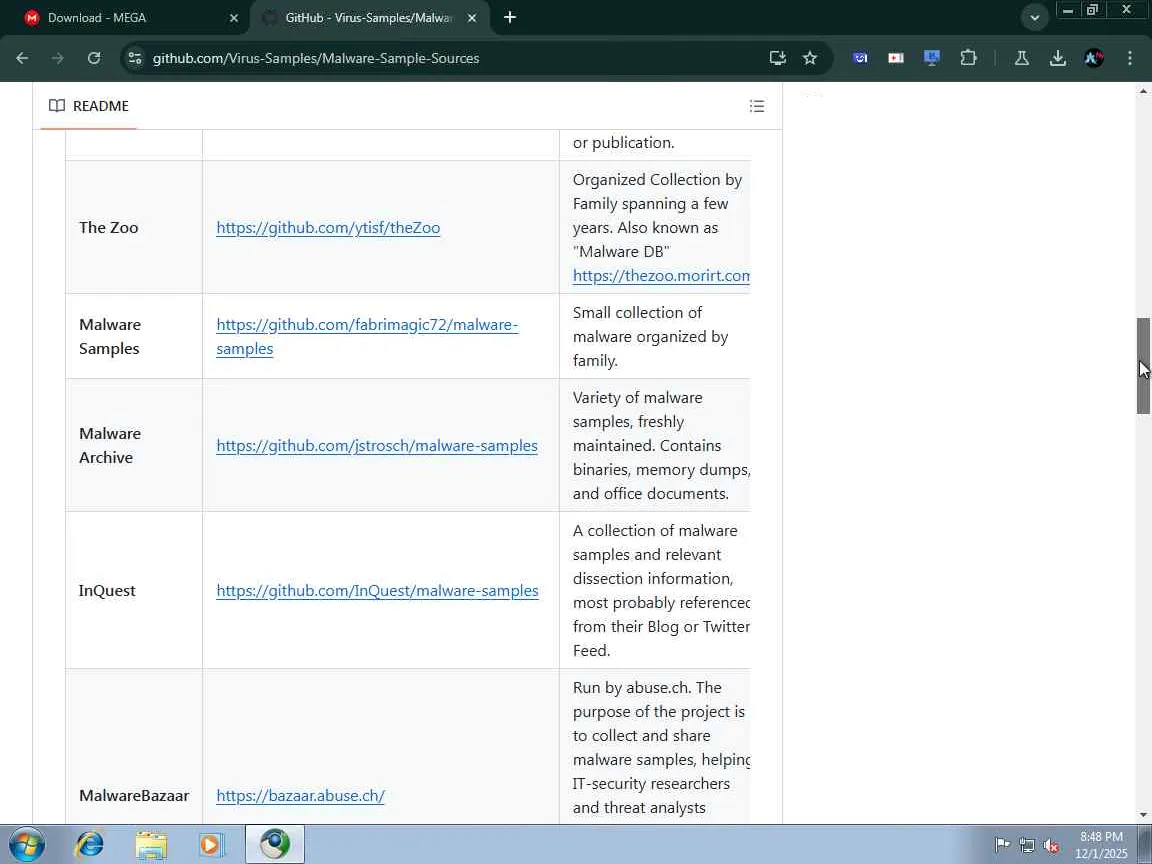Click 'Small collection of malware' description
The width and height of the screenshot is (1152, 864).
650,336
